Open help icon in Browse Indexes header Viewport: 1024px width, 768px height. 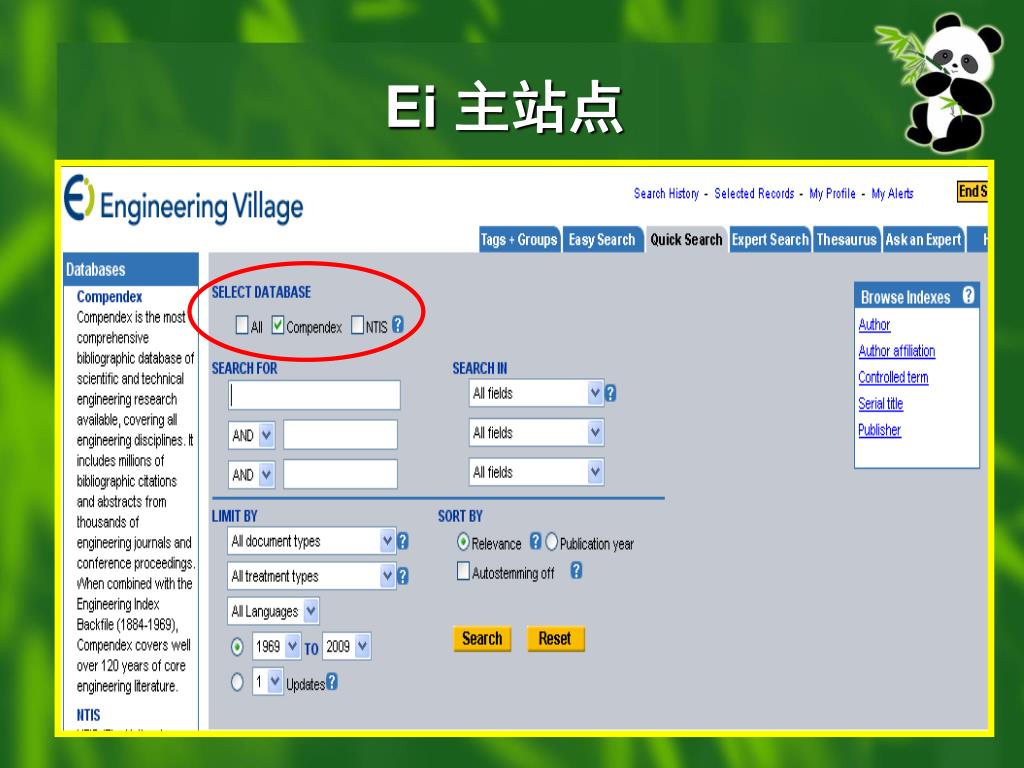click(968, 295)
